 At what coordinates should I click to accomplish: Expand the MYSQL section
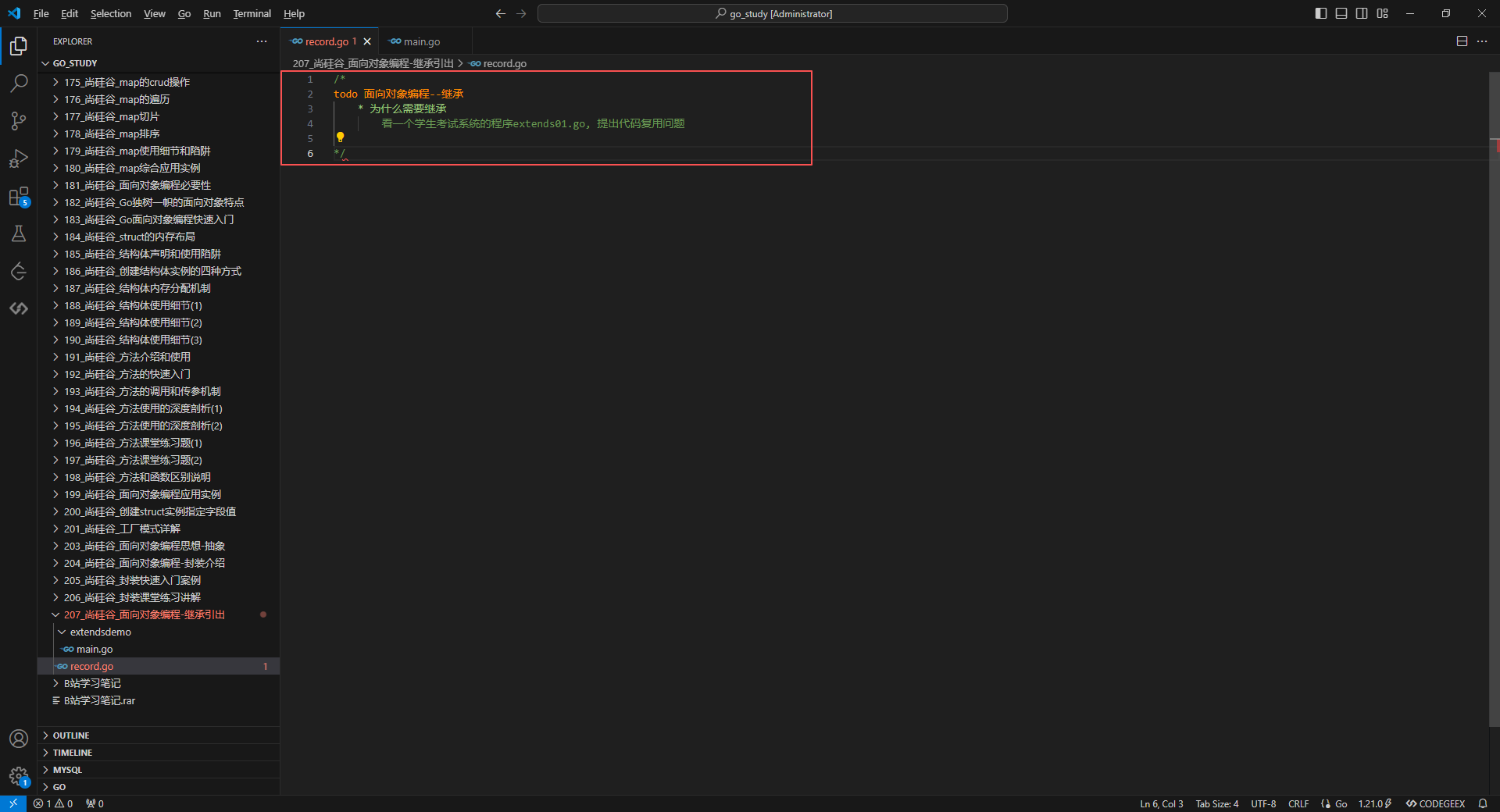(159, 770)
